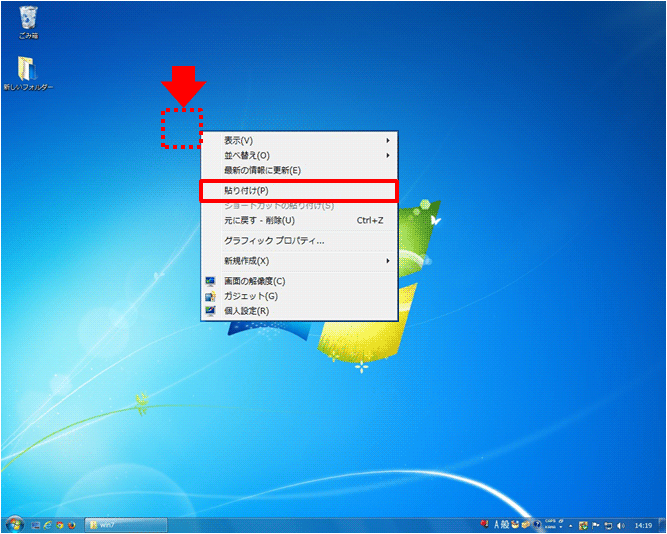Open the ごみ箱 Recycle Bin icon
Screen dimensions: 667x534
tap(29, 23)
